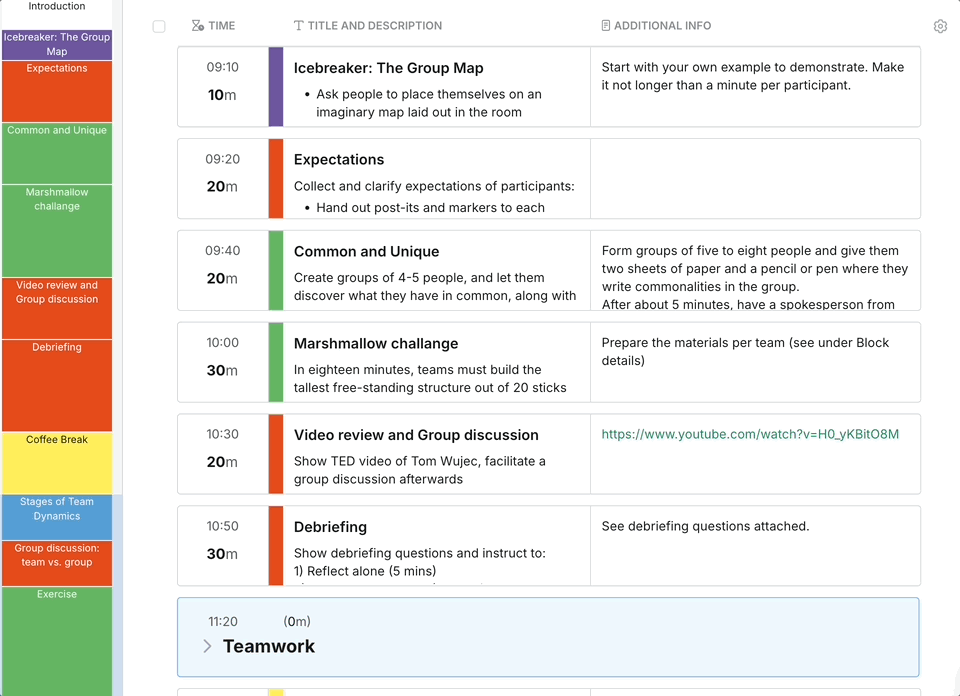960x696 pixels.
Task: Click the Teamwork section title
Action: (268, 646)
